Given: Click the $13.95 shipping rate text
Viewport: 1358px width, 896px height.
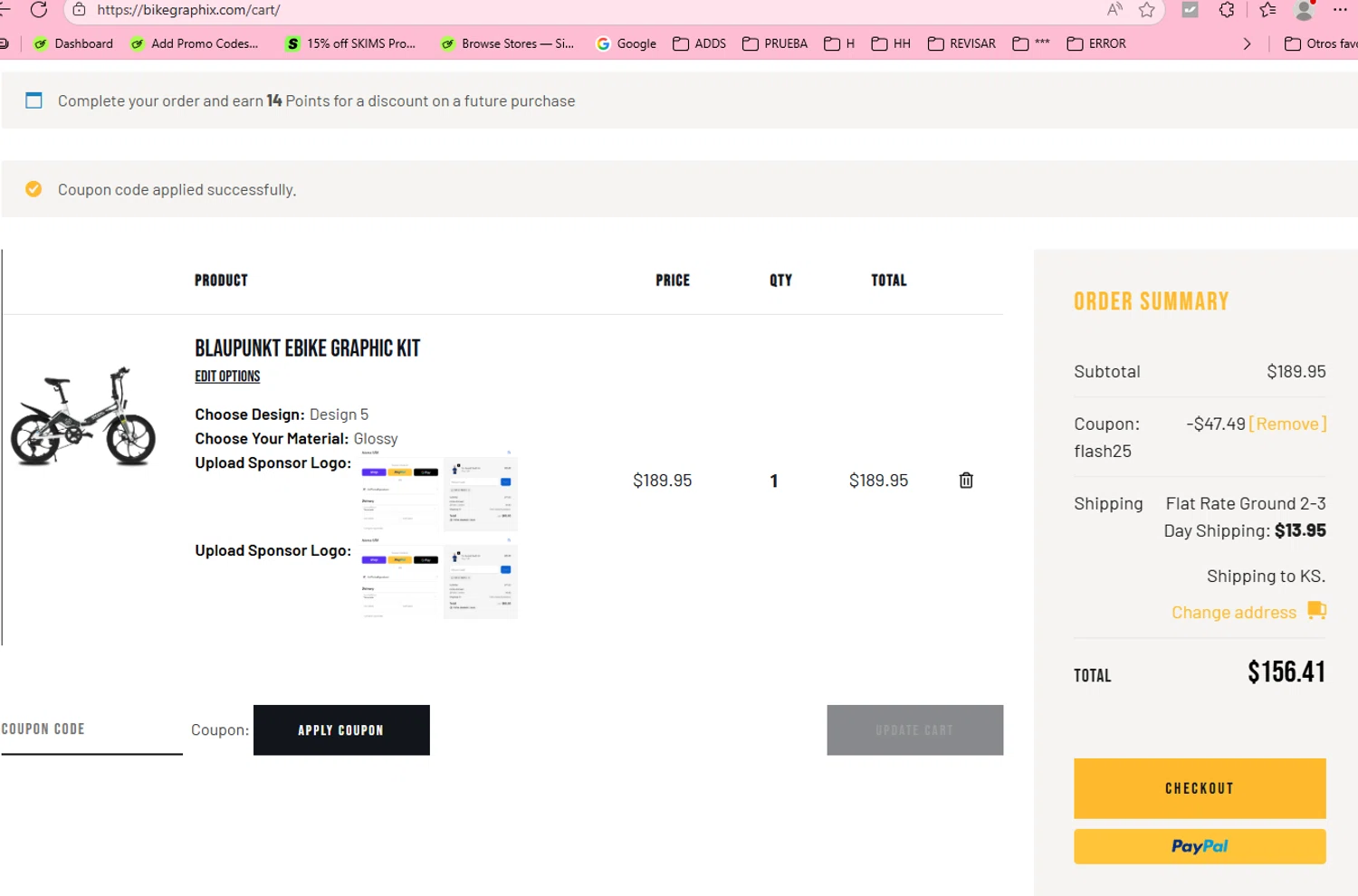Looking at the screenshot, I should coord(1300,530).
